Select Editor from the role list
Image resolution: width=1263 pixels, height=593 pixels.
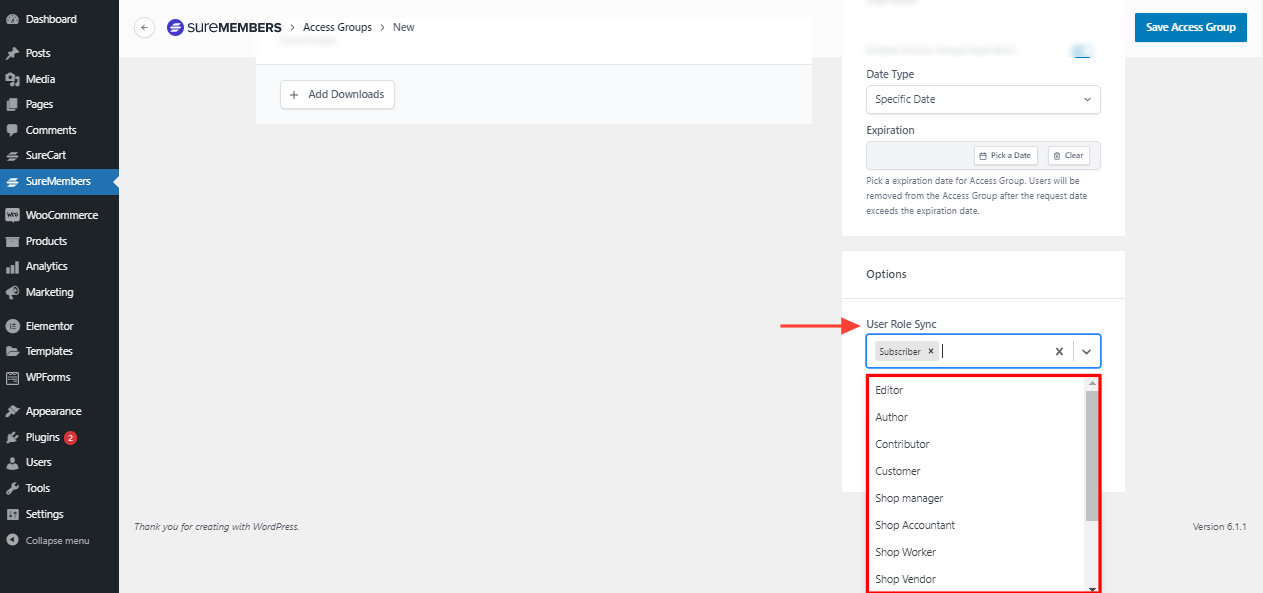coord(889,390)
